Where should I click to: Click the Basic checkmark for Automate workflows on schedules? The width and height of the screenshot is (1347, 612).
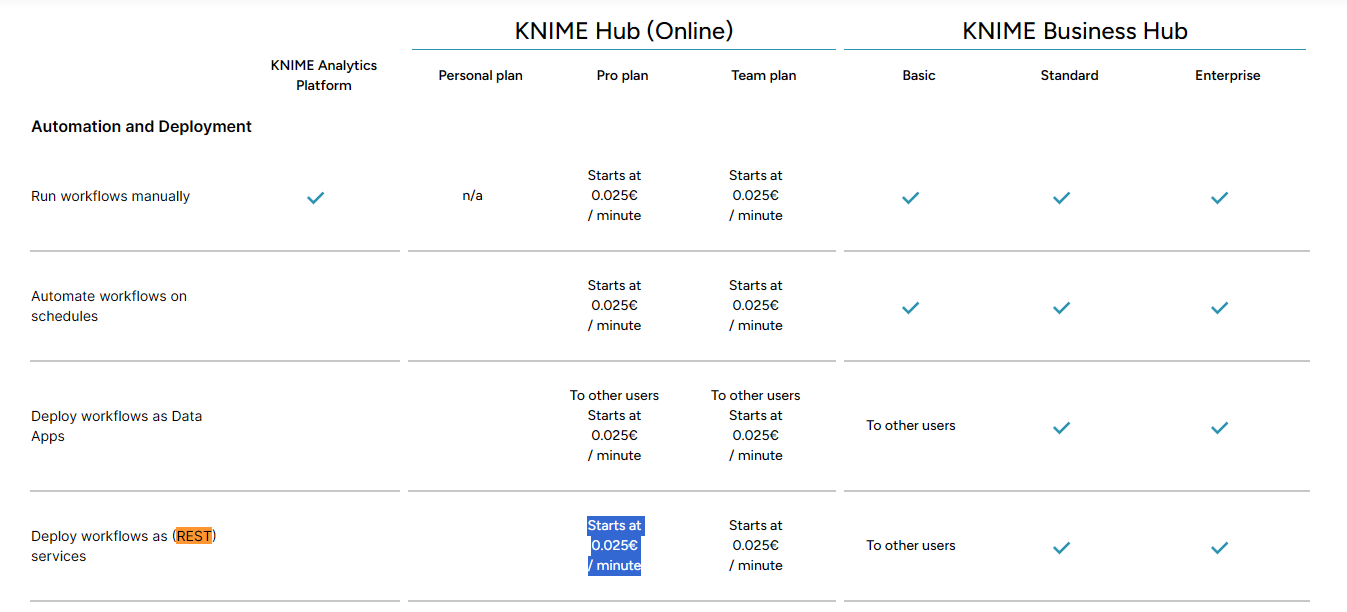click(x=910, y=308)
